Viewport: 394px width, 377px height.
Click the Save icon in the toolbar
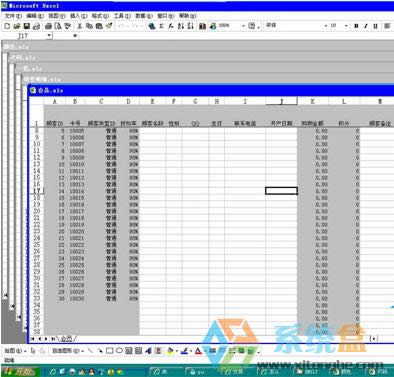point(26,26)
